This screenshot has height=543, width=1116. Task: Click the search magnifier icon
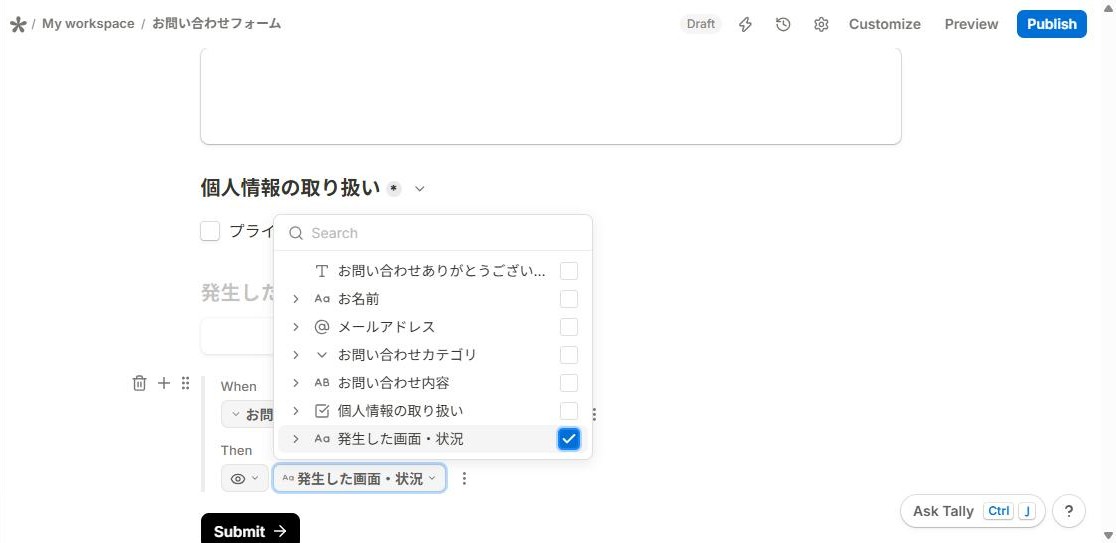(x=295, y=233)
